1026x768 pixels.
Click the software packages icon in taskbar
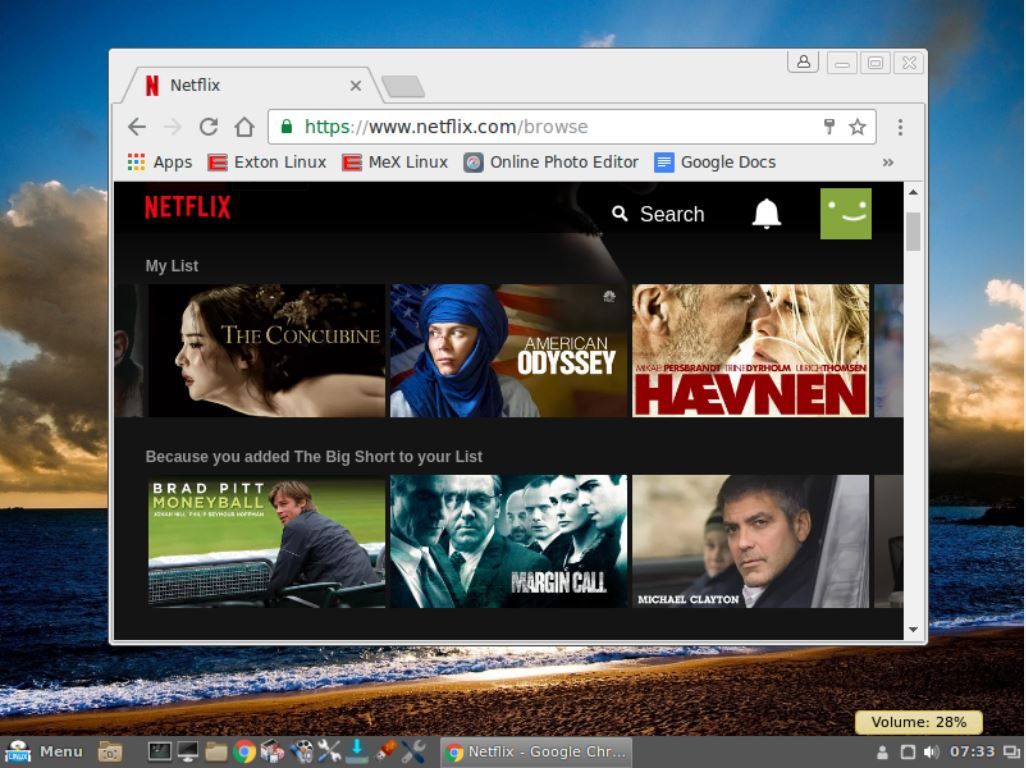coord(272,752)
